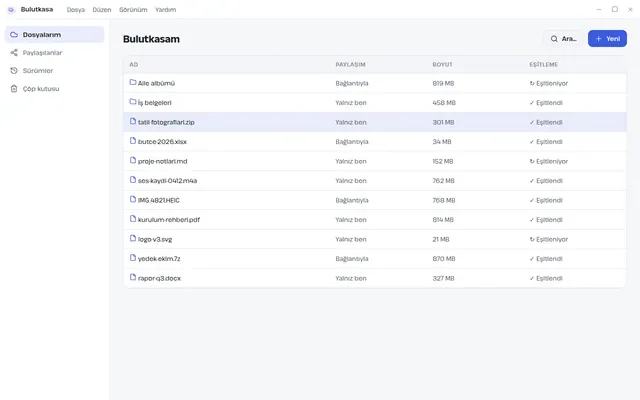640x400 pixels.
Task: Click file icon of tatil-fotograflari.zip
Action: tap(133, 121)
